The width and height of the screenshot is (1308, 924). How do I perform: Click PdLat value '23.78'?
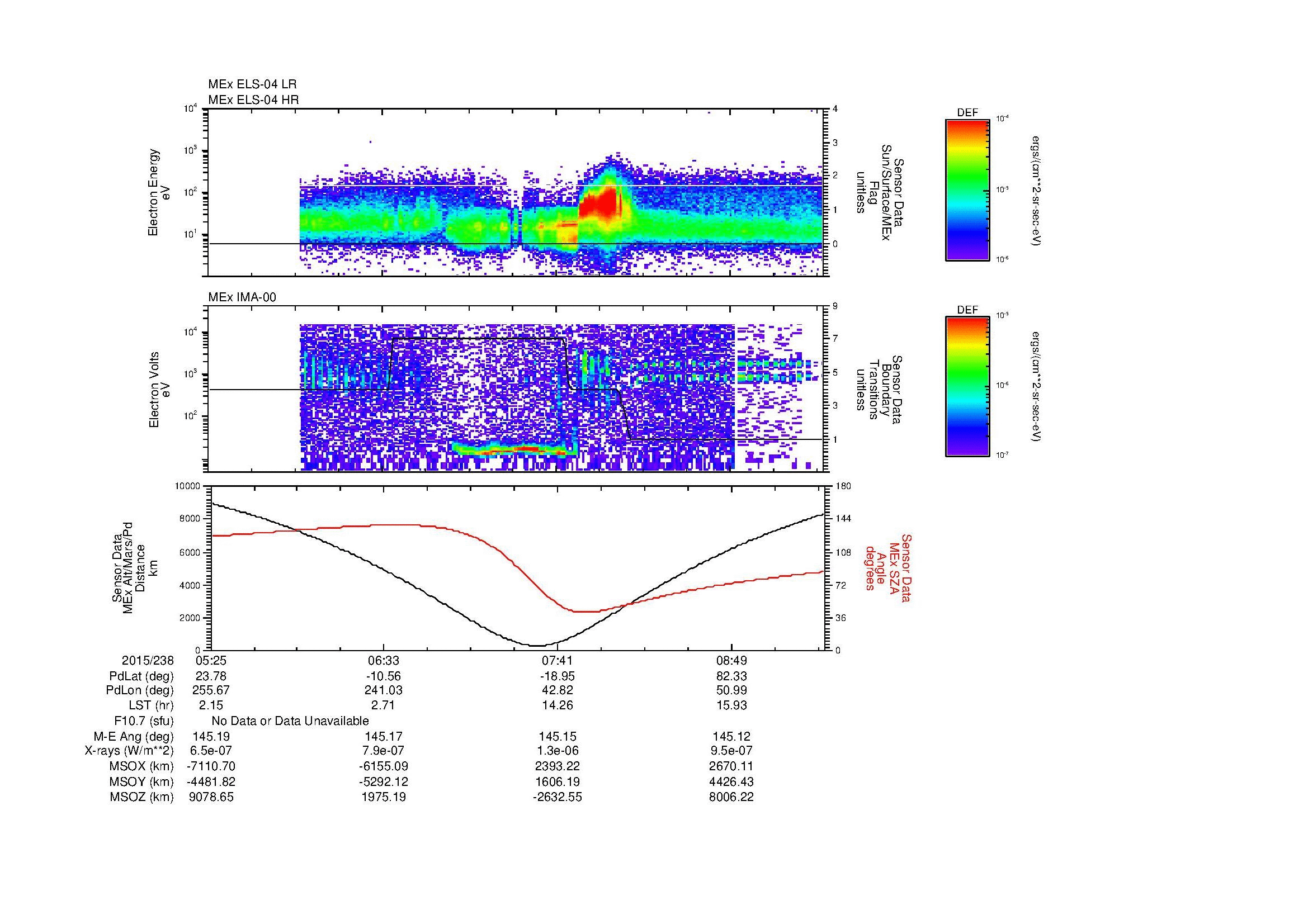click(211, 676)
